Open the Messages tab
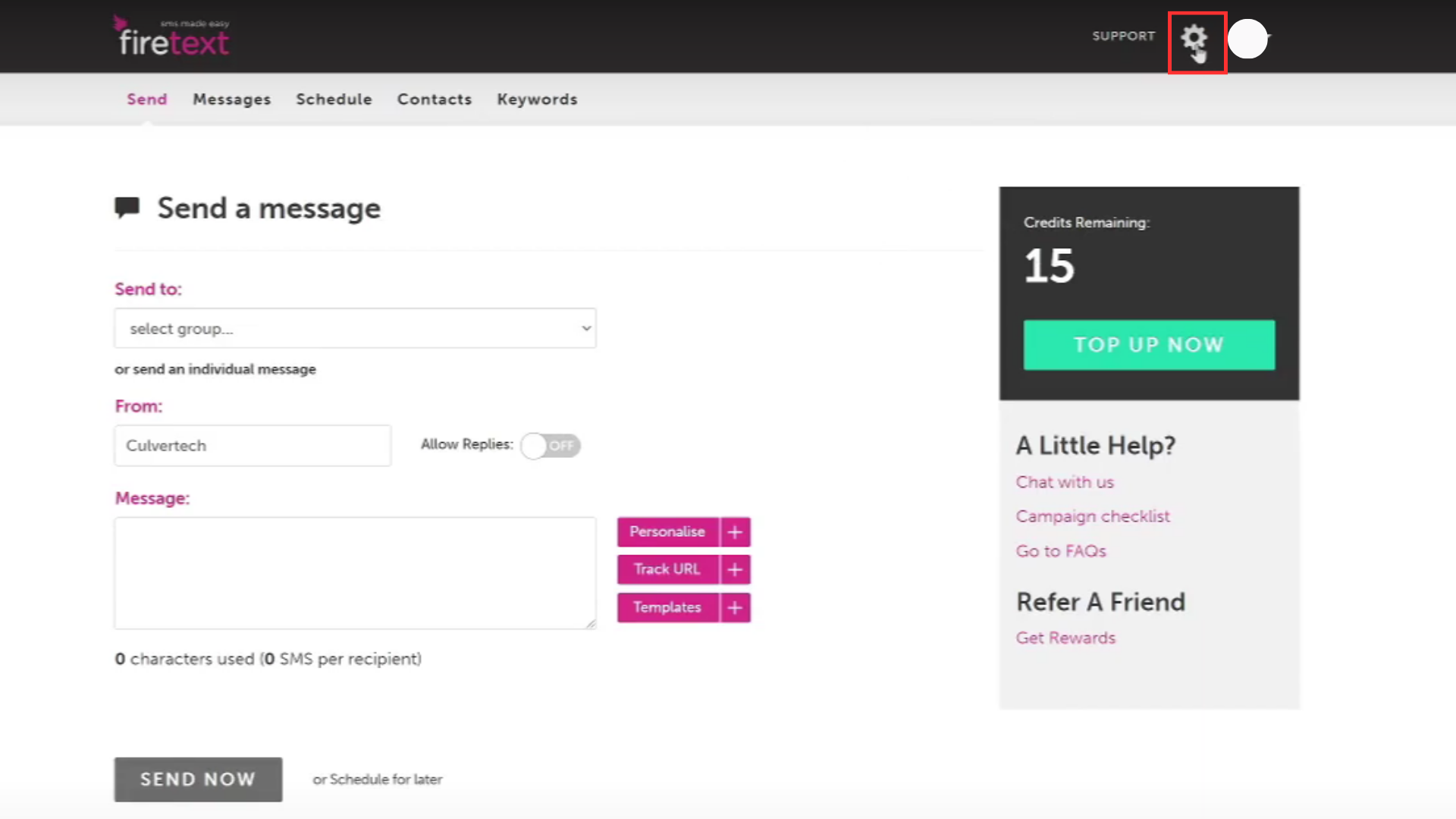 tap(231, 99)
